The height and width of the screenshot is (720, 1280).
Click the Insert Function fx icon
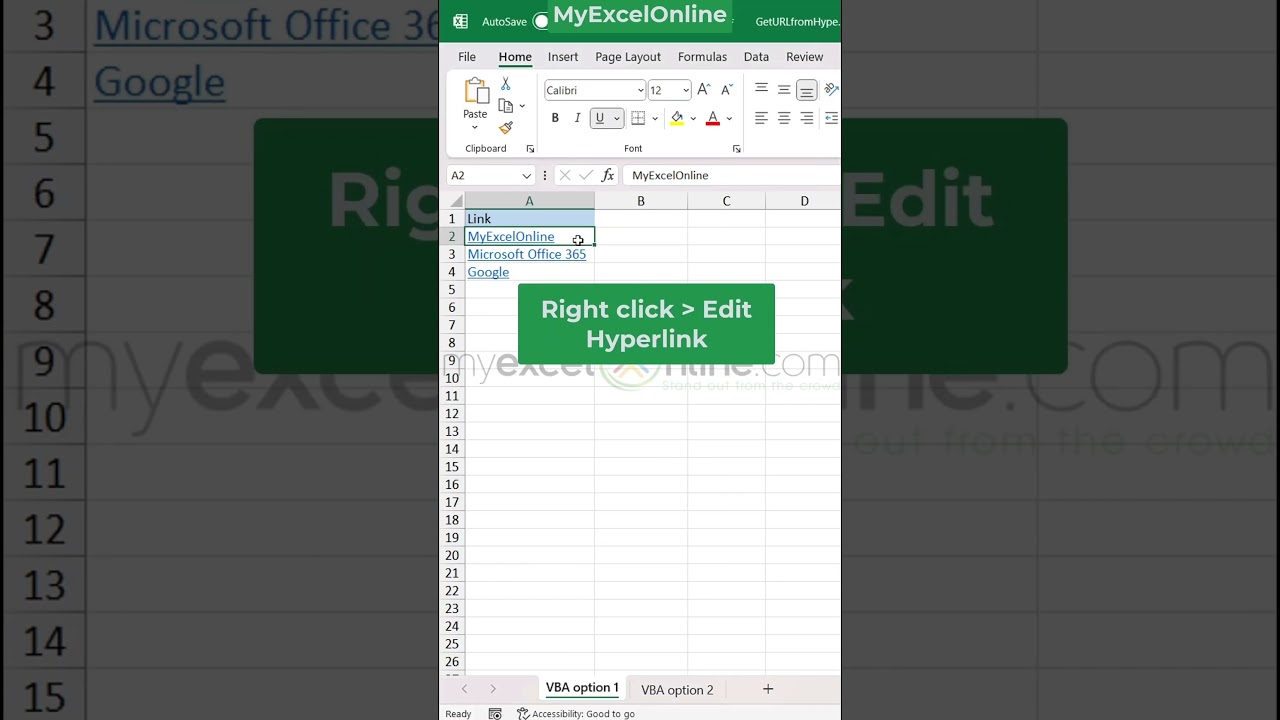coord(608,175)
